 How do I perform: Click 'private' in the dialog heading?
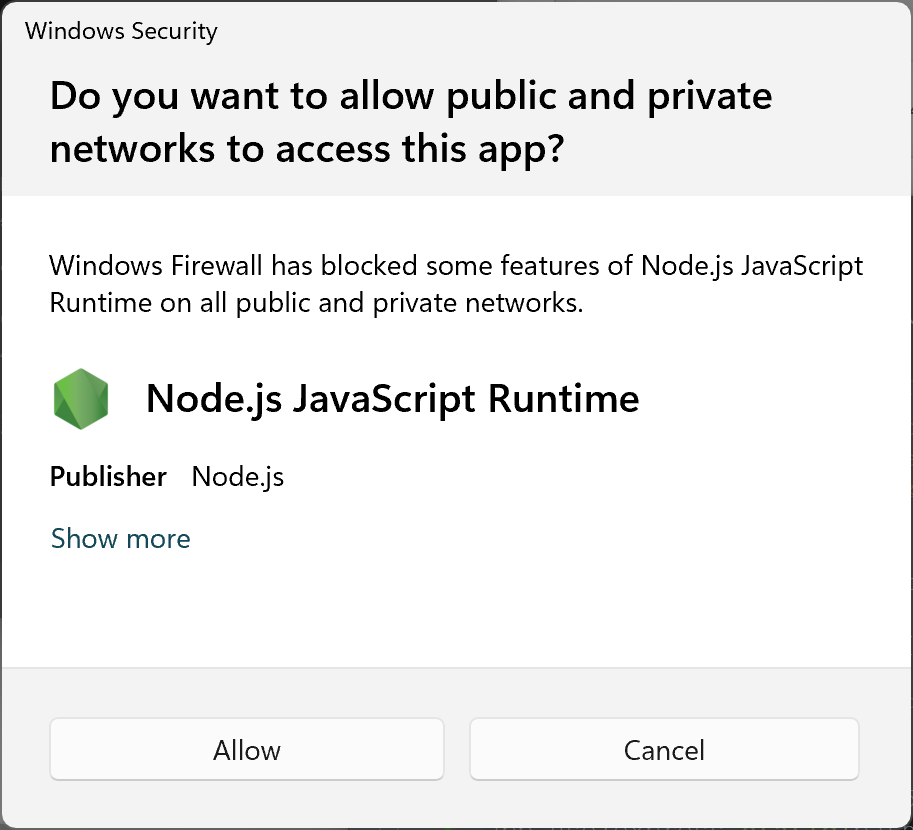[710, 96]
